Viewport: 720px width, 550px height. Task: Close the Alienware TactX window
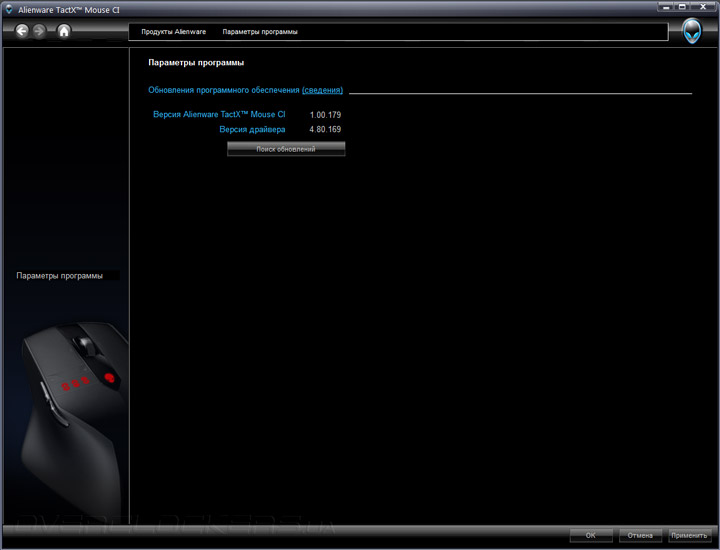pyautogui.click(x=703, y=7)
